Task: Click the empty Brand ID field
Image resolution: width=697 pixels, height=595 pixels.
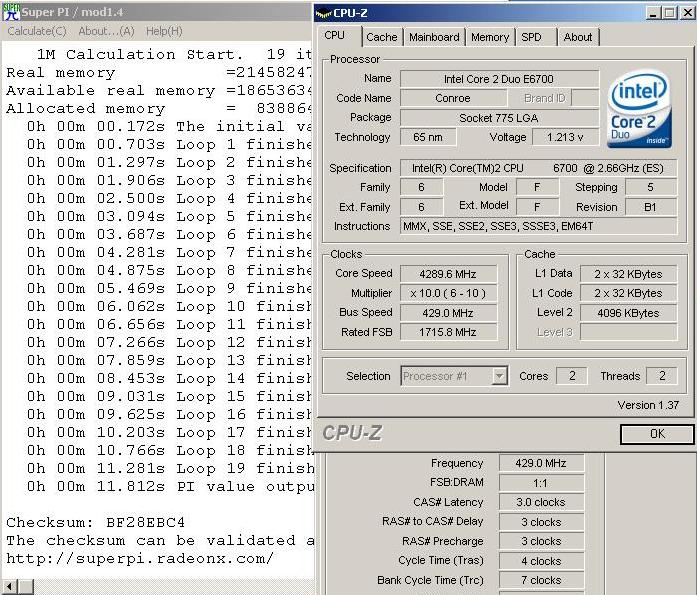Action: click(x=585, y=98)
